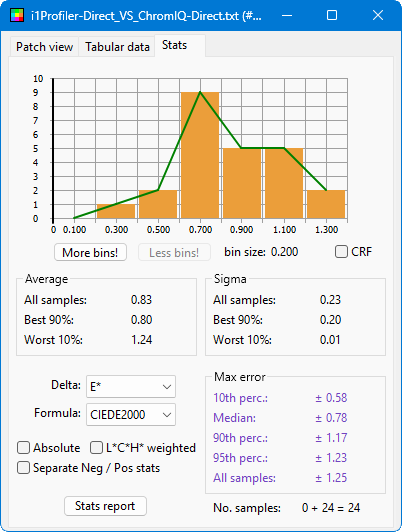Click Max error All samples ± 1.25

click(x=331, y=478)
